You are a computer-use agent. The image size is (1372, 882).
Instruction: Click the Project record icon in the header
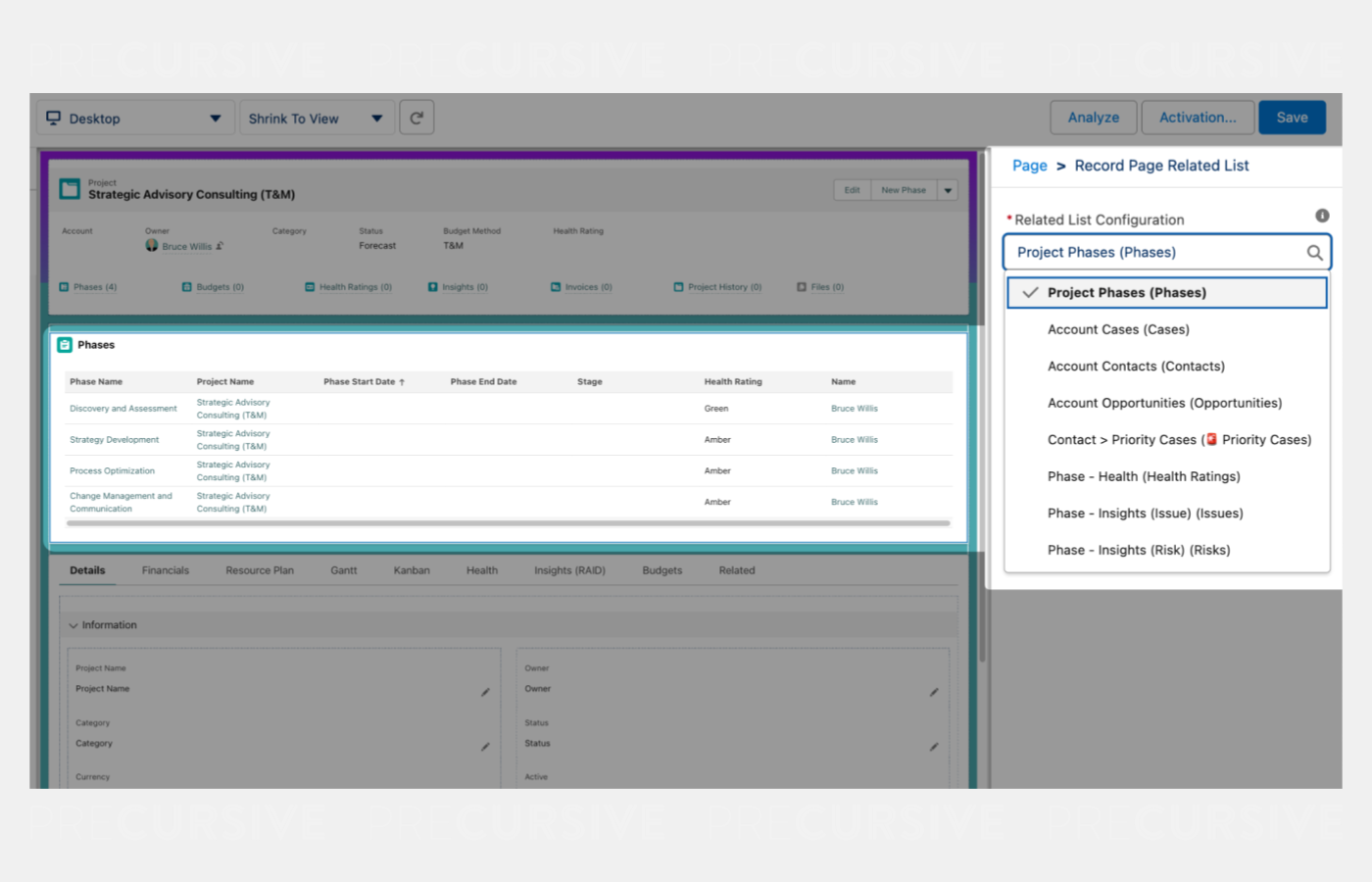[70, 189]
